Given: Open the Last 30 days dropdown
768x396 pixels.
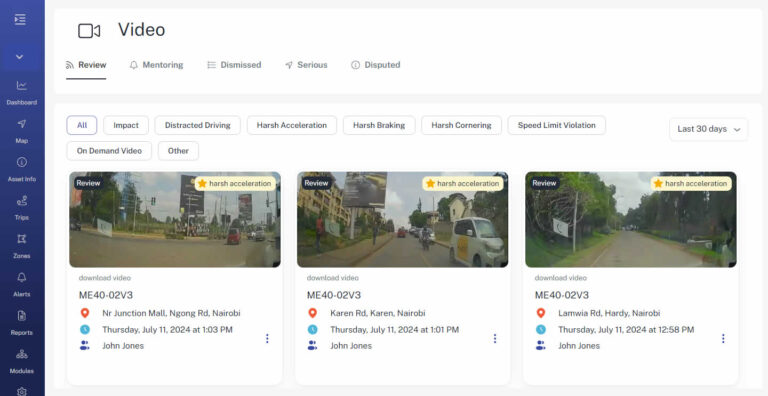Looking at the screenshot, I should (708, 129).
